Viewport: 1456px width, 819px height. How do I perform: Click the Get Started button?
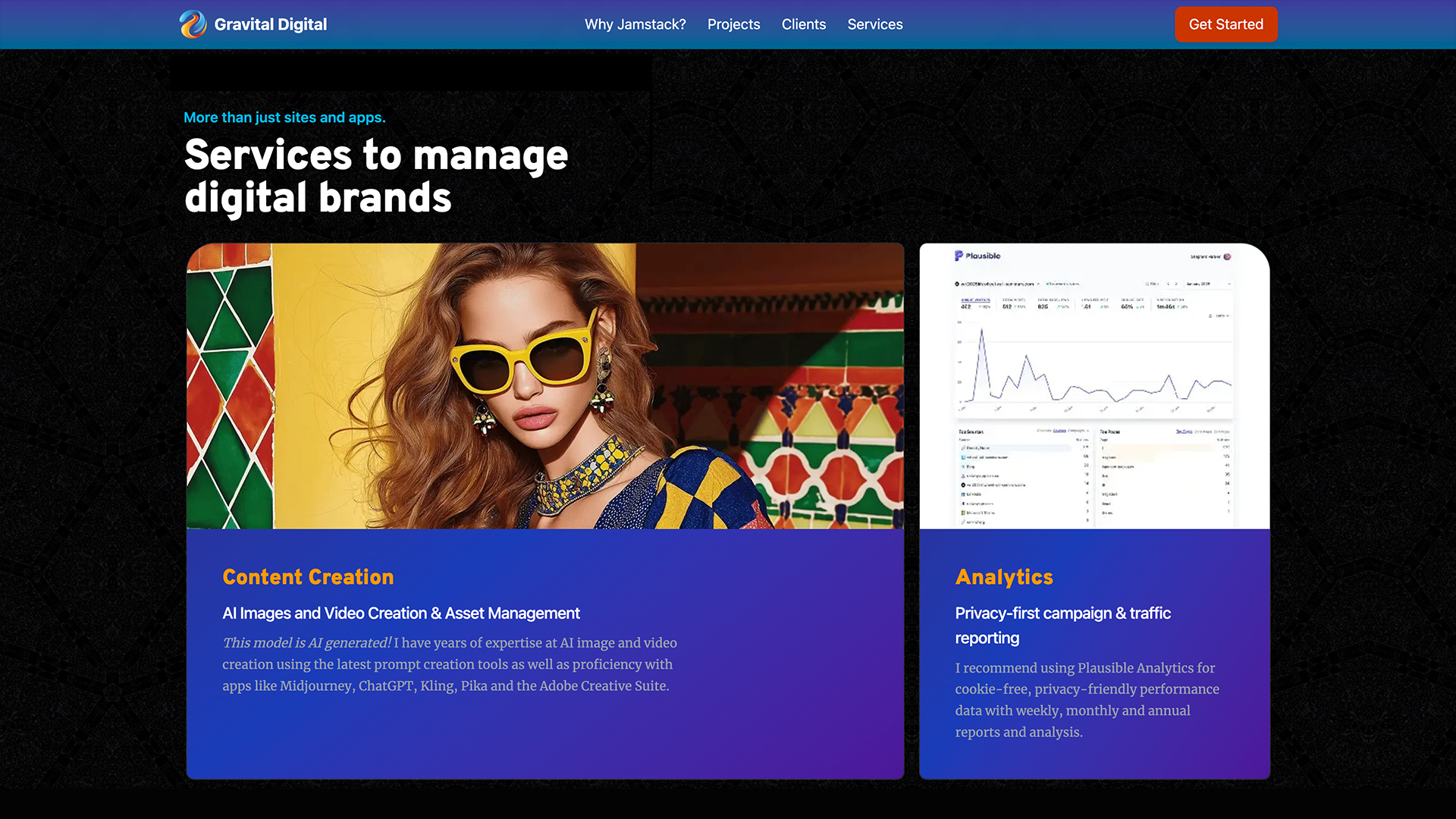(1225, 24)
